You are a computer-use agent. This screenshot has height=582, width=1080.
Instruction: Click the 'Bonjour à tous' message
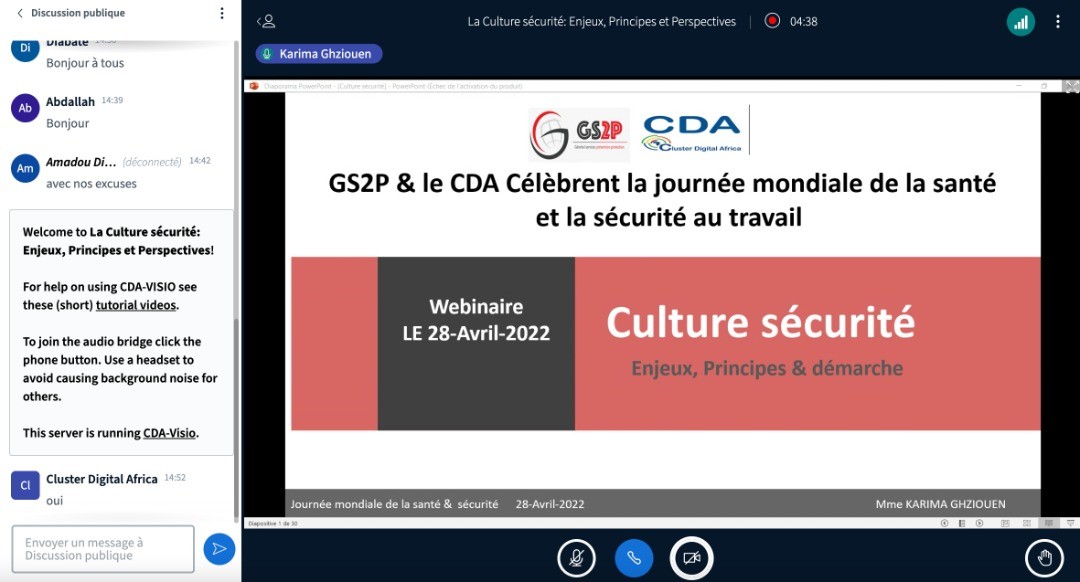[x=85, y=63]
